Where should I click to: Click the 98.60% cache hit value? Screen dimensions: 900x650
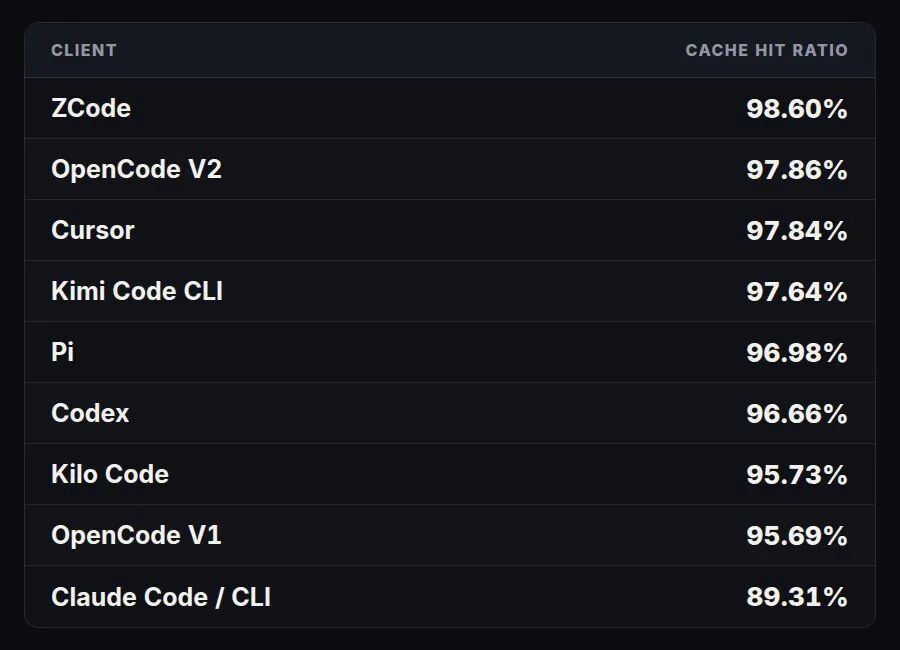797,109
